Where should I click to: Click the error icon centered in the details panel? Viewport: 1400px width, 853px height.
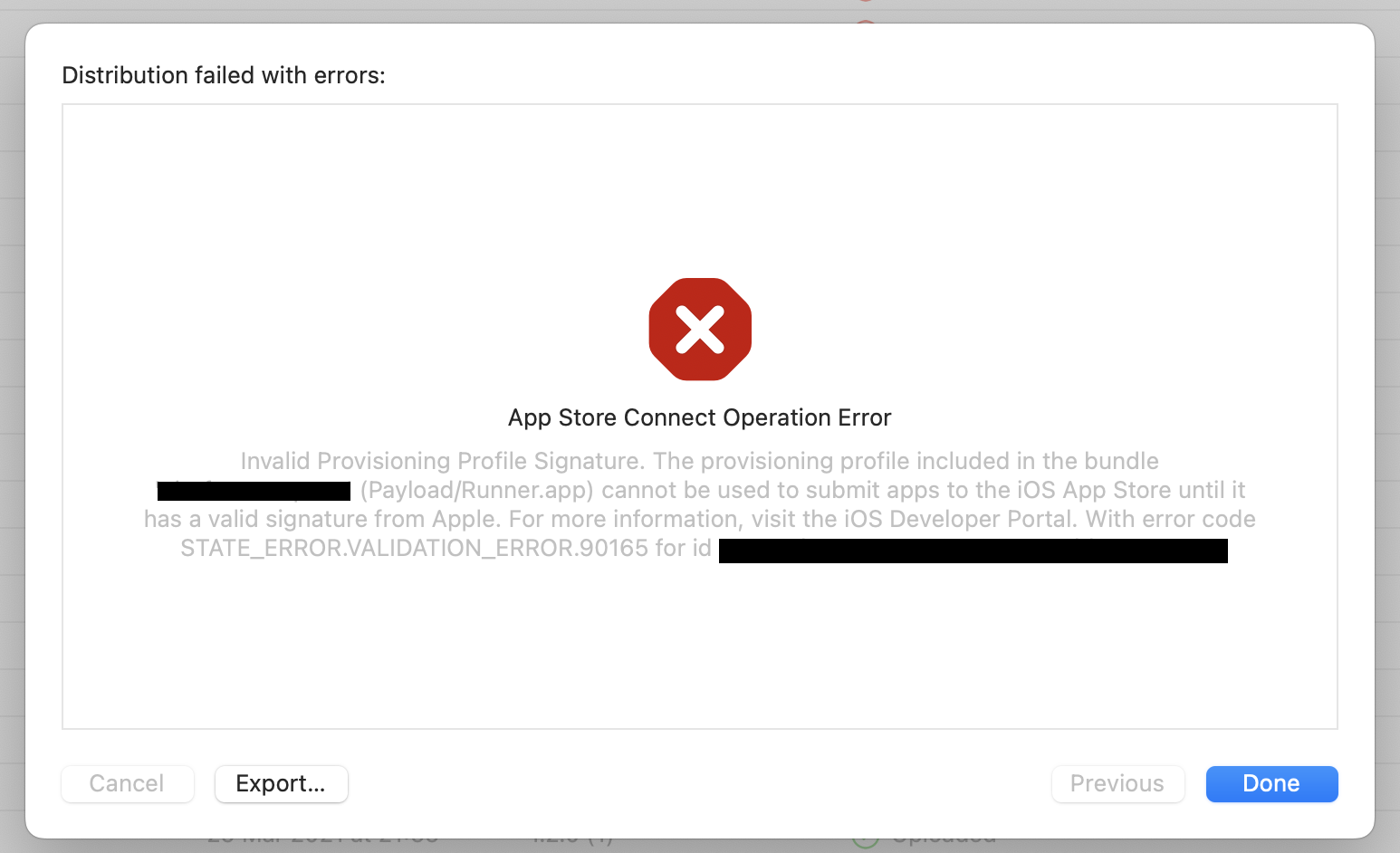700,329
